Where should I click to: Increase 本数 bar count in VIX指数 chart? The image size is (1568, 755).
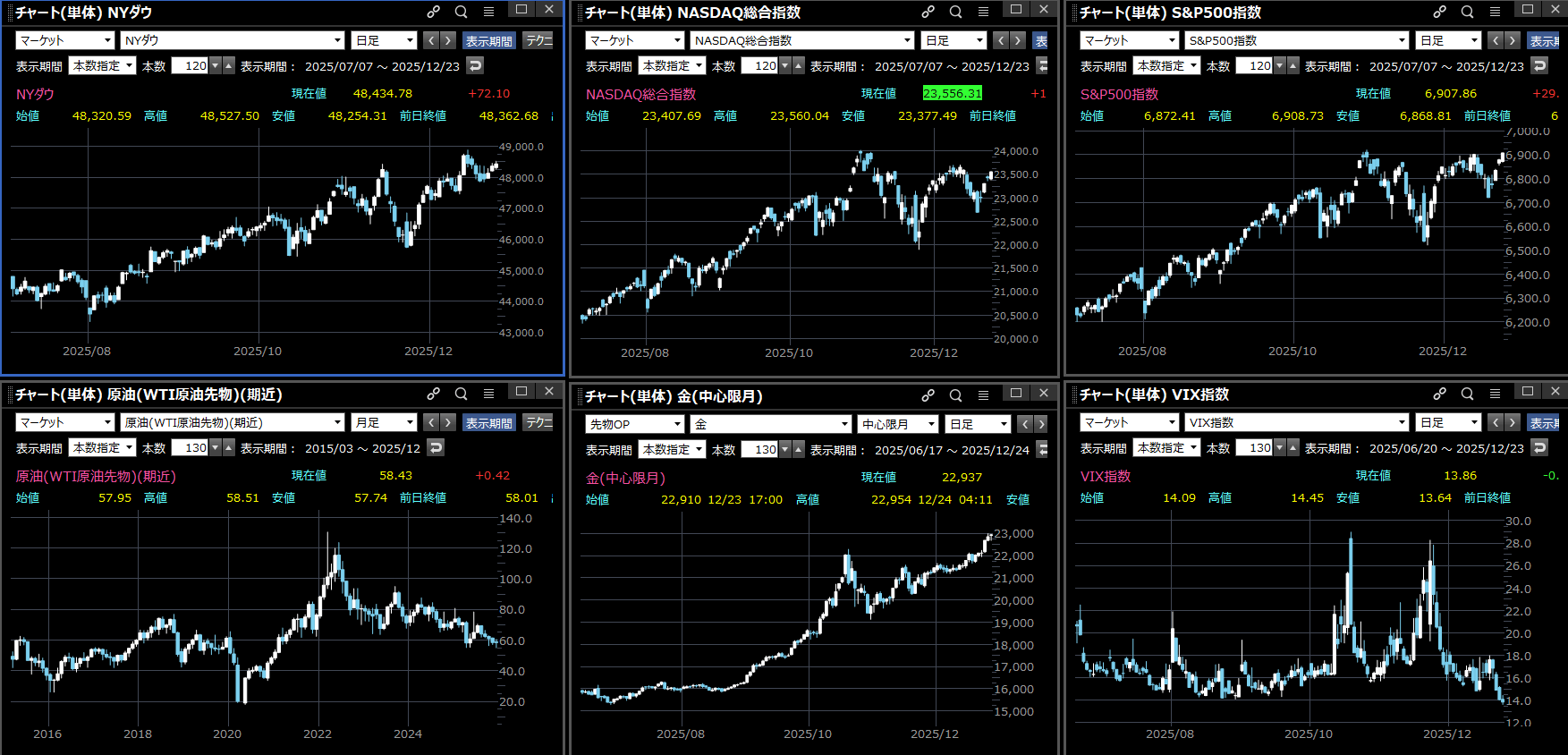[x=1293, y=447]
